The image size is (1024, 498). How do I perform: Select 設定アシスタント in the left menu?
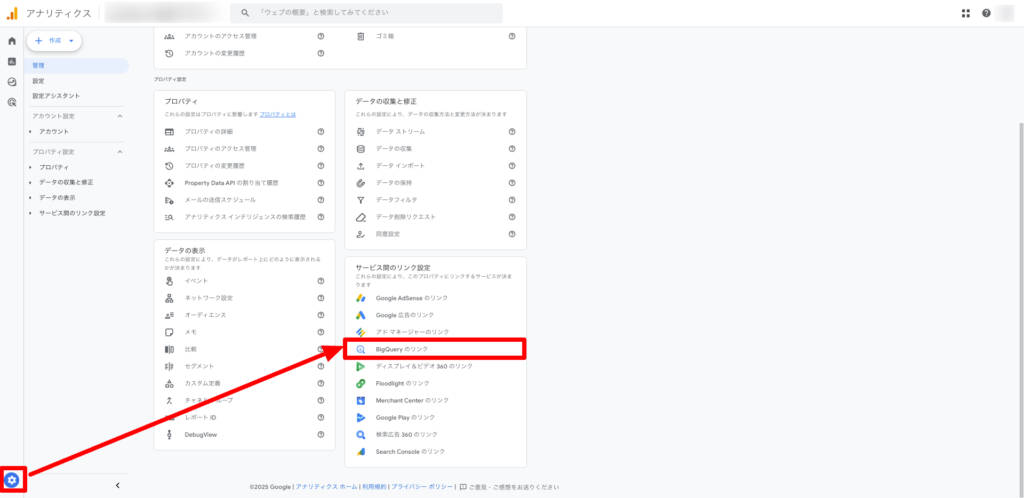coord(56,96)
